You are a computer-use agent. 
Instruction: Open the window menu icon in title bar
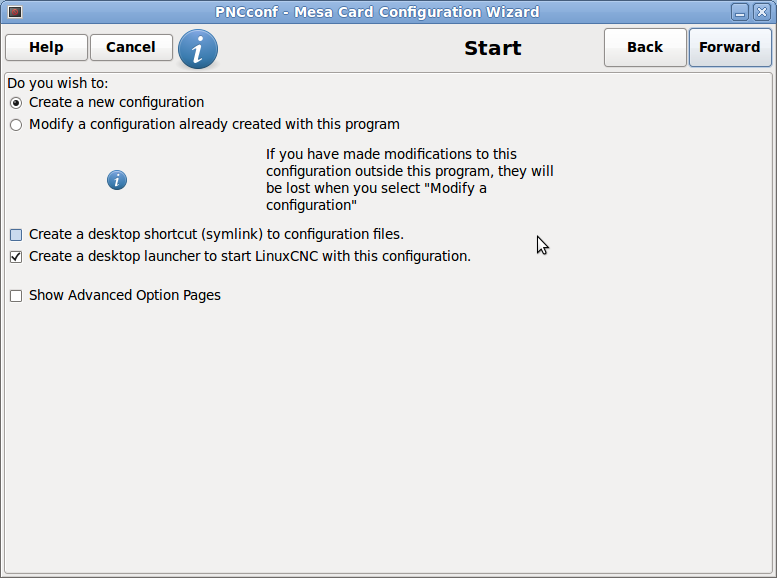(x=15, y=12)
